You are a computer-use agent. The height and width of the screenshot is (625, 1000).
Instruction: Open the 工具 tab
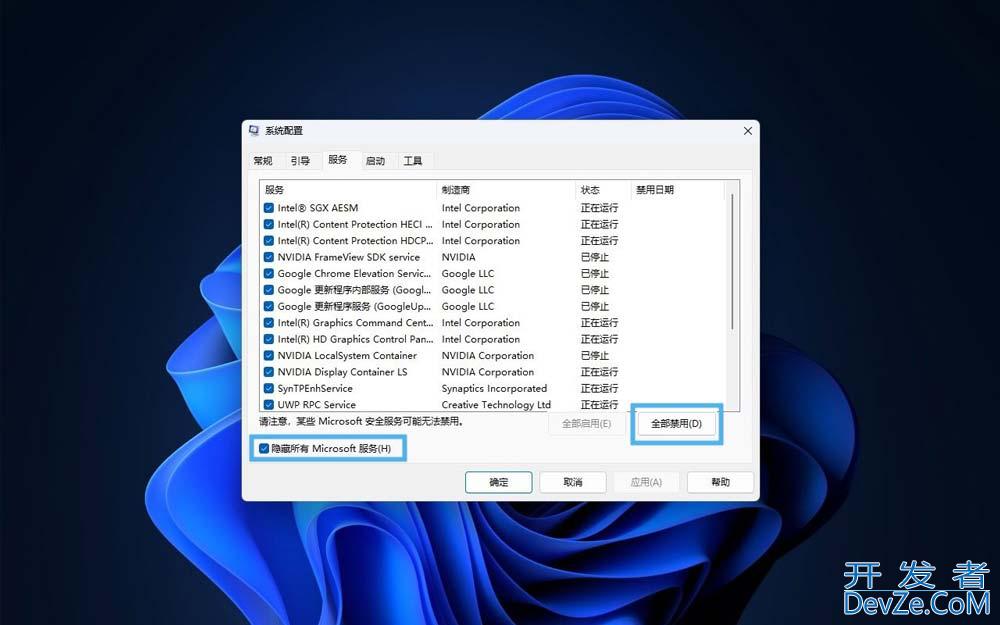[x=413, y=161]
